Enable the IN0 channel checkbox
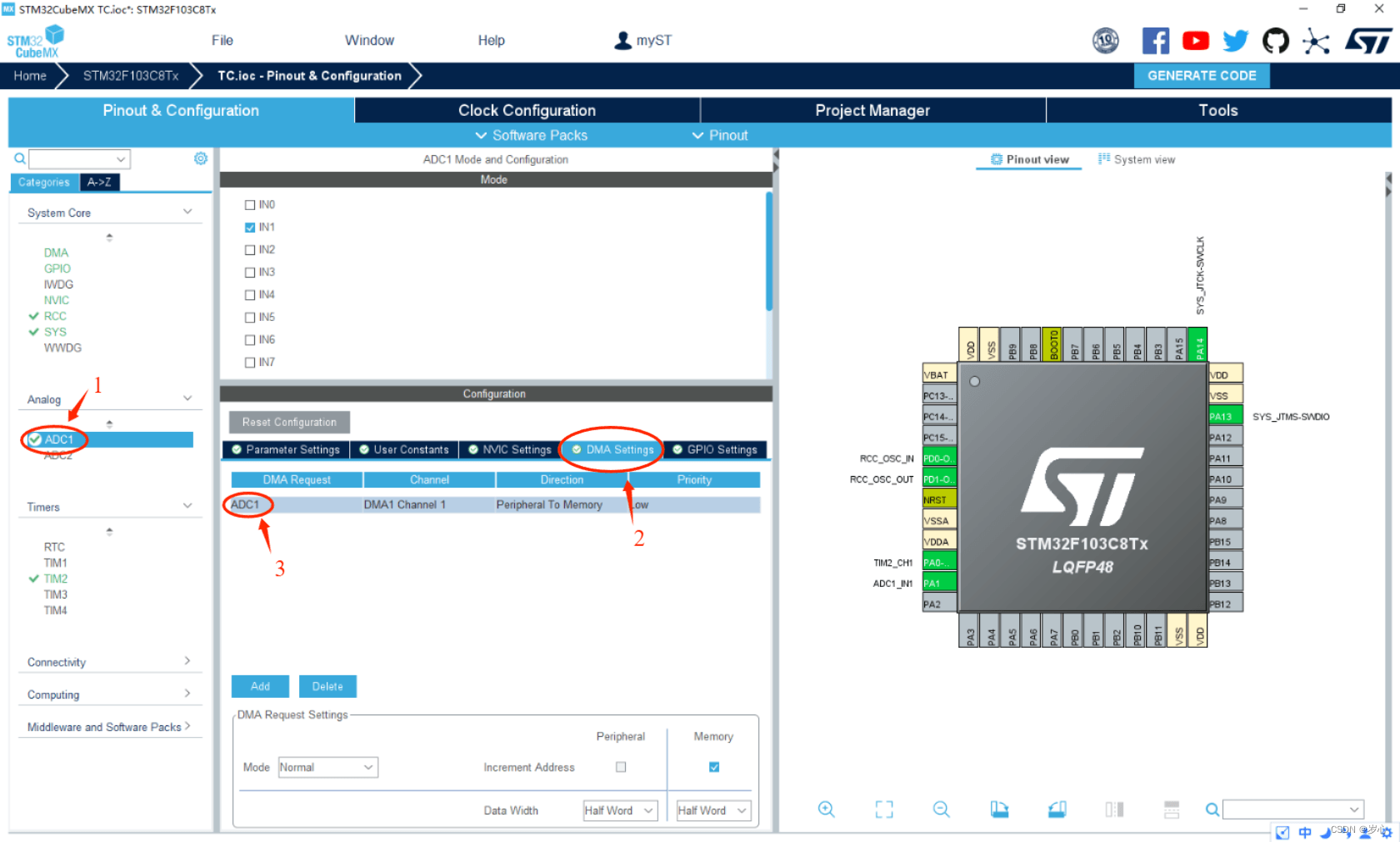Screen dimensions: 1400x842 coord(250,205)
